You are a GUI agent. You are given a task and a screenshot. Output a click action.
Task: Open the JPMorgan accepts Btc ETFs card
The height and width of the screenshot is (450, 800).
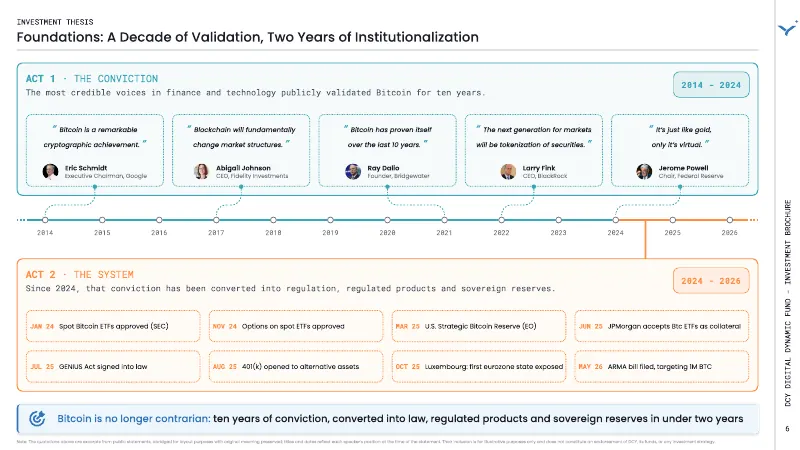pos(662,326)
